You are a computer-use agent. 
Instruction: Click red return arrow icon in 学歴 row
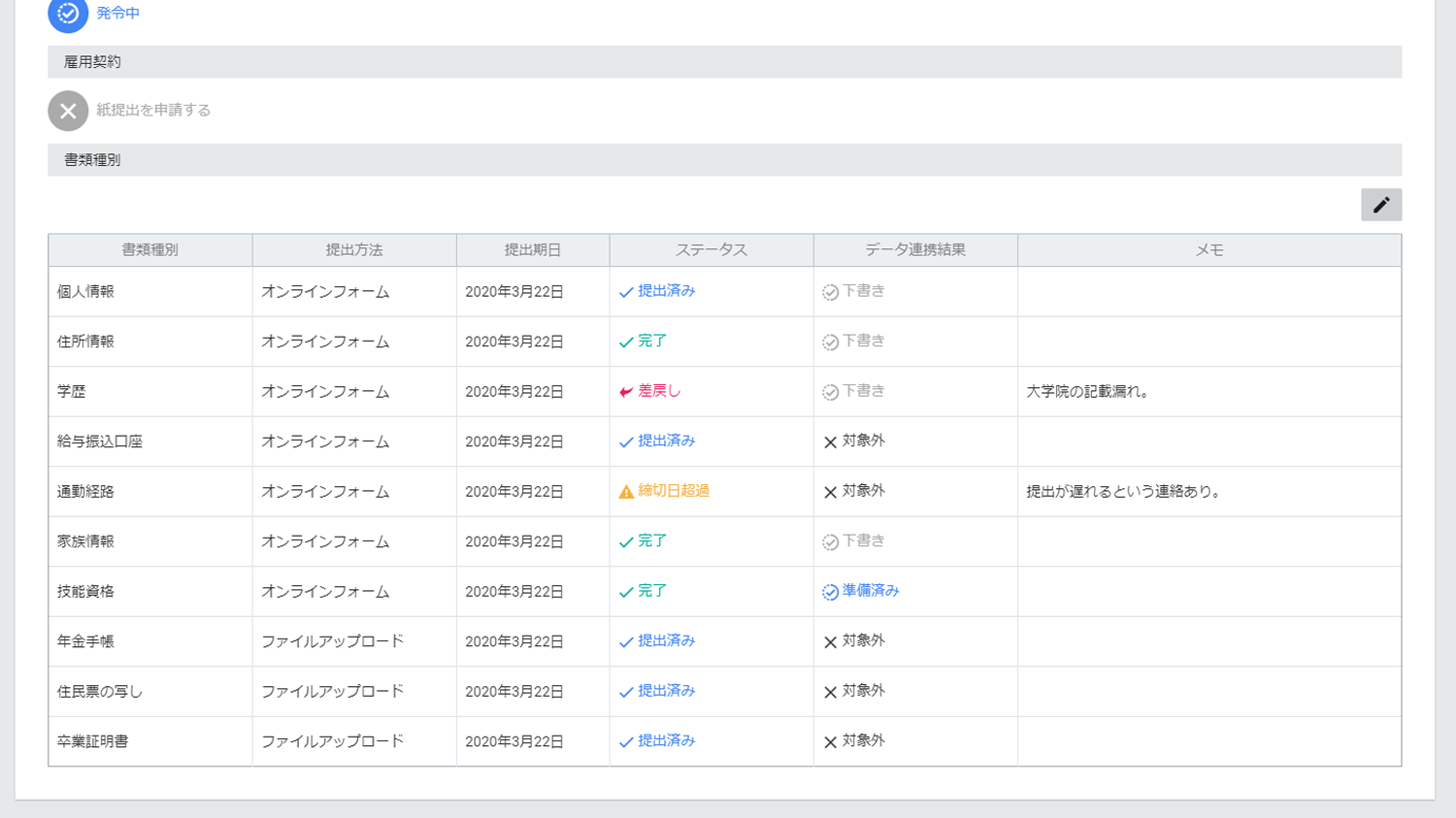[626, 392]
